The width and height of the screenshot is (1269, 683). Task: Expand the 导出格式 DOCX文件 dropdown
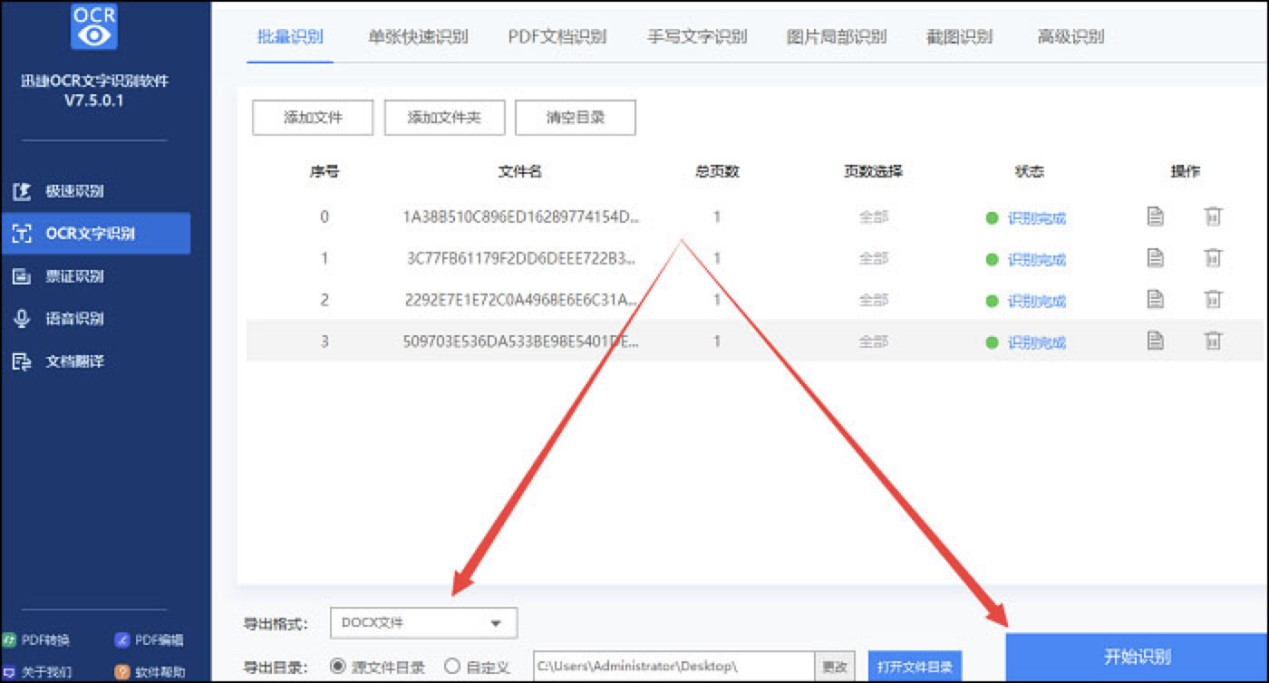pos(424,623)
